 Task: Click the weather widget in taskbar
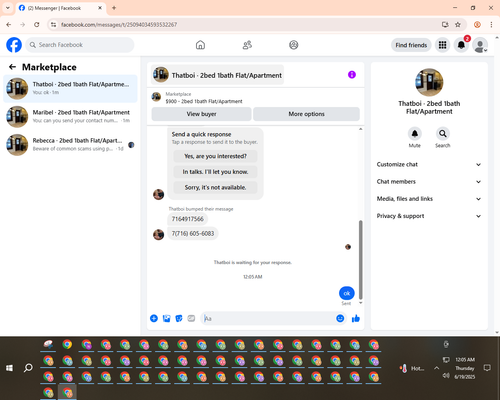(x=412, y=368)
